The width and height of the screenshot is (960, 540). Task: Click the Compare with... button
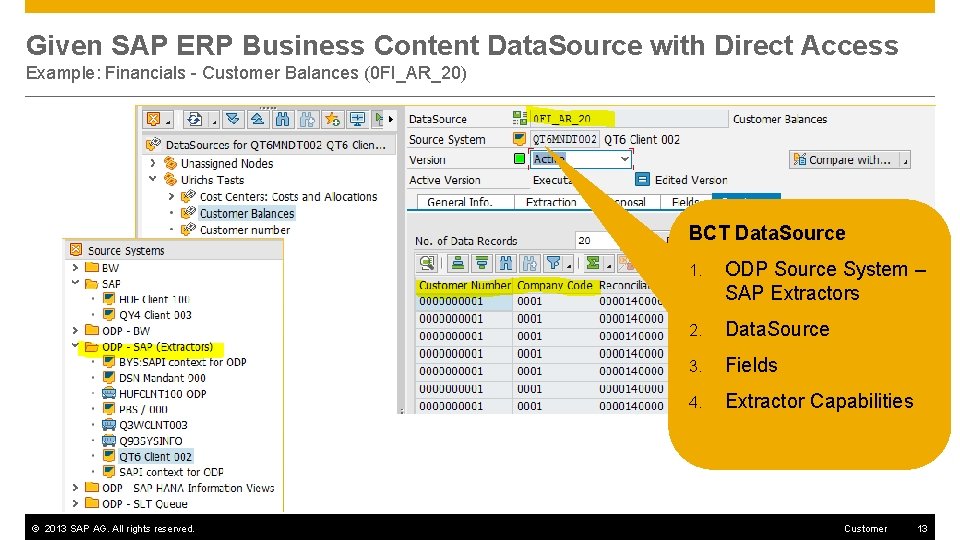[x=844, y=160]
